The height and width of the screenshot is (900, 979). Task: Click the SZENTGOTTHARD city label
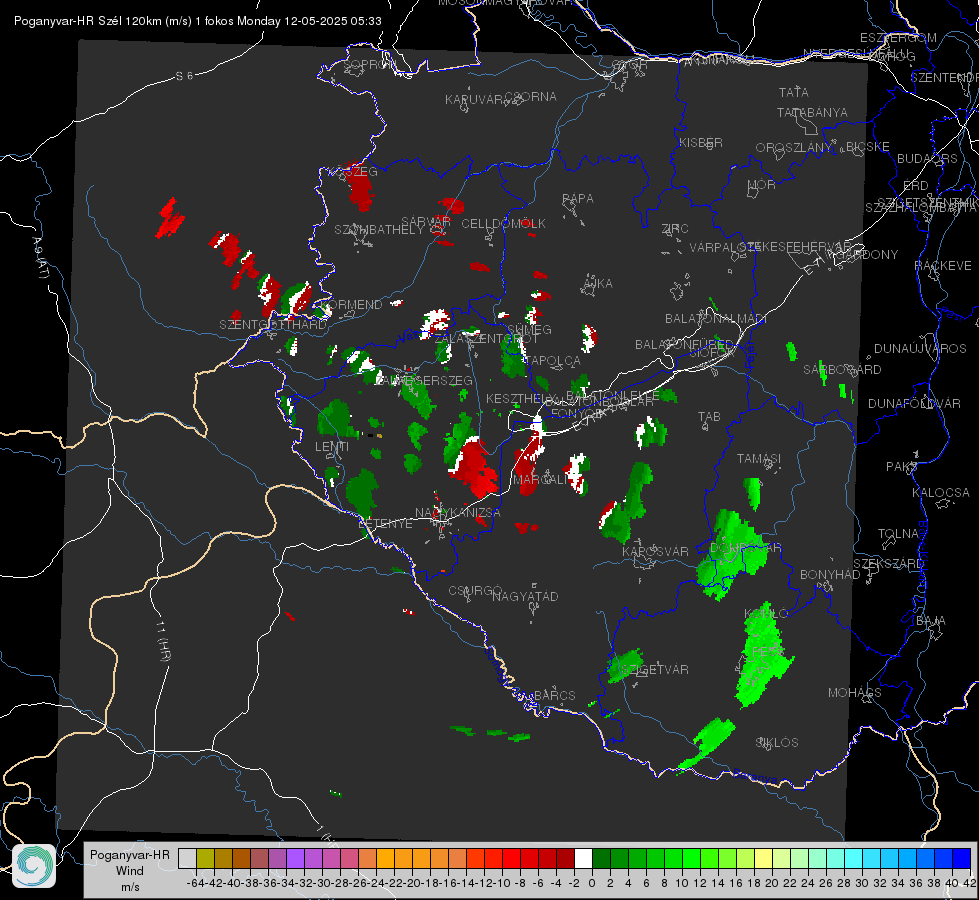(273, 325)
